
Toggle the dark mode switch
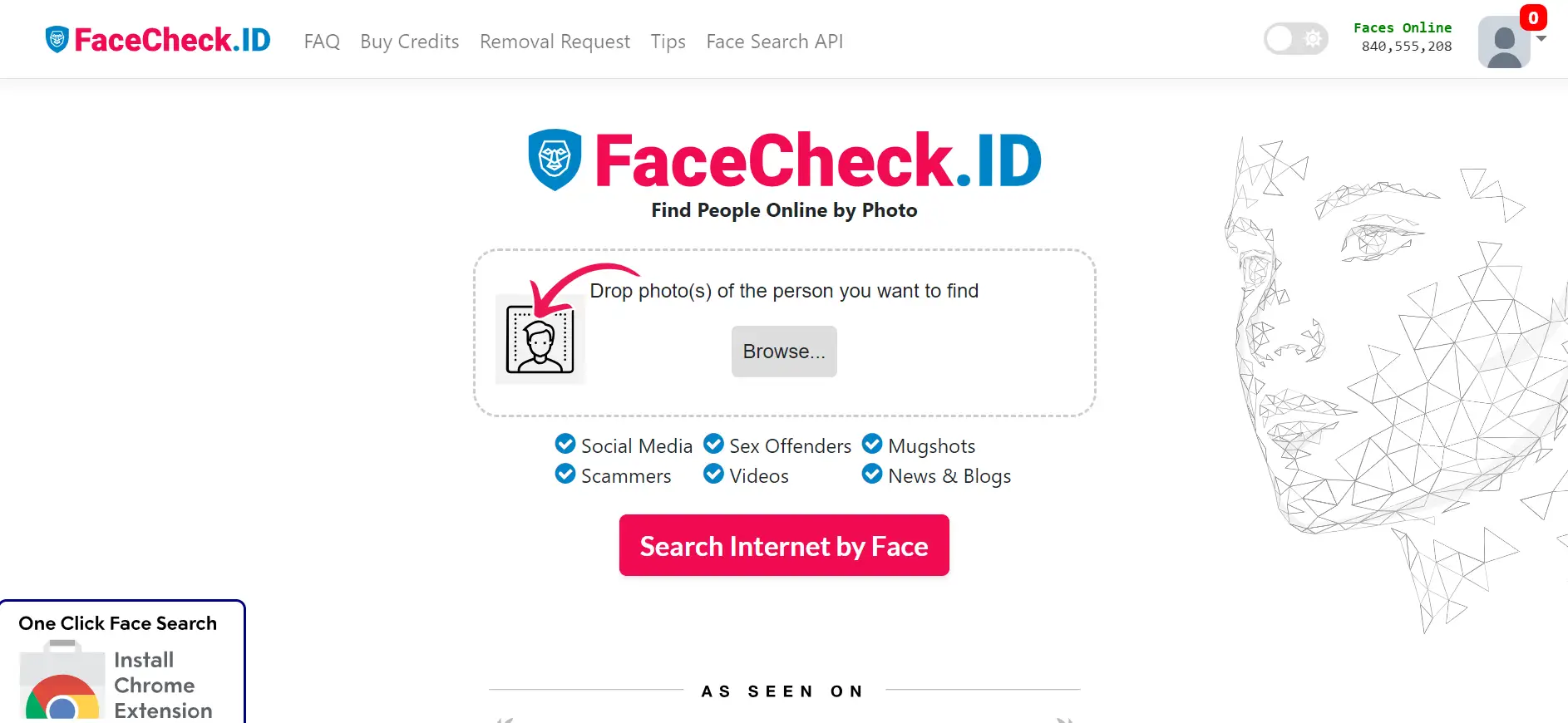coord(1294,38)
